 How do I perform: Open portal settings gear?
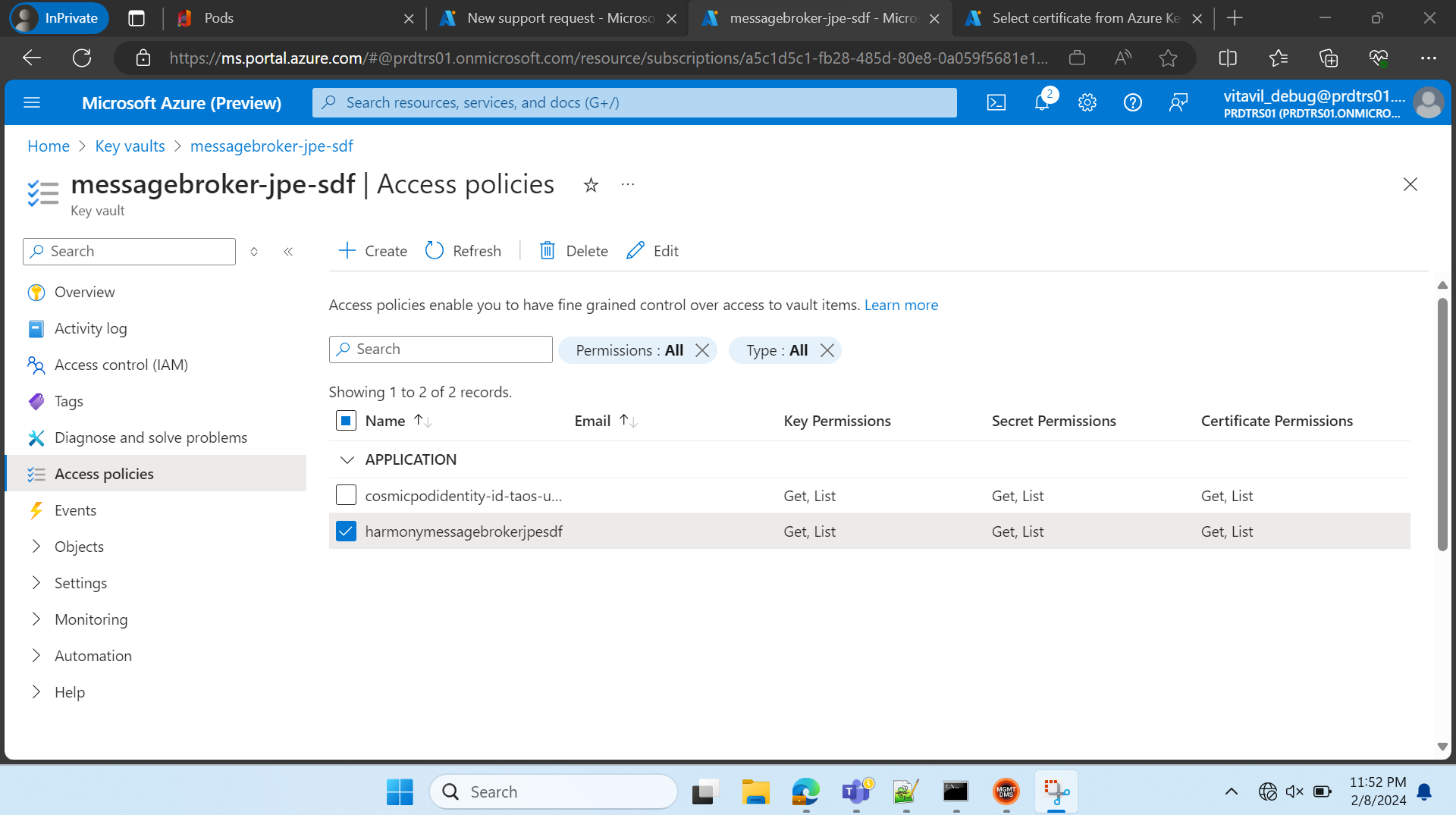click(x=1087, y=102)
